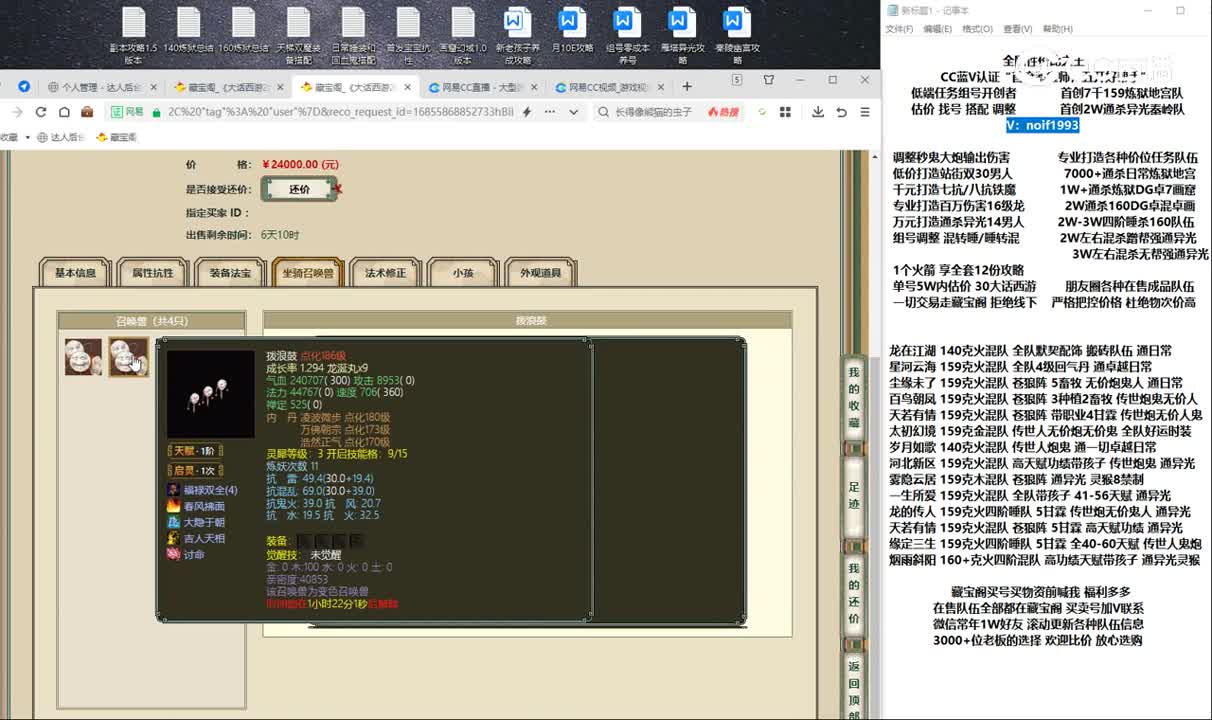Open Notepad 格式(O) menu
Screen dimensions: 1212x720
point(976,29)
